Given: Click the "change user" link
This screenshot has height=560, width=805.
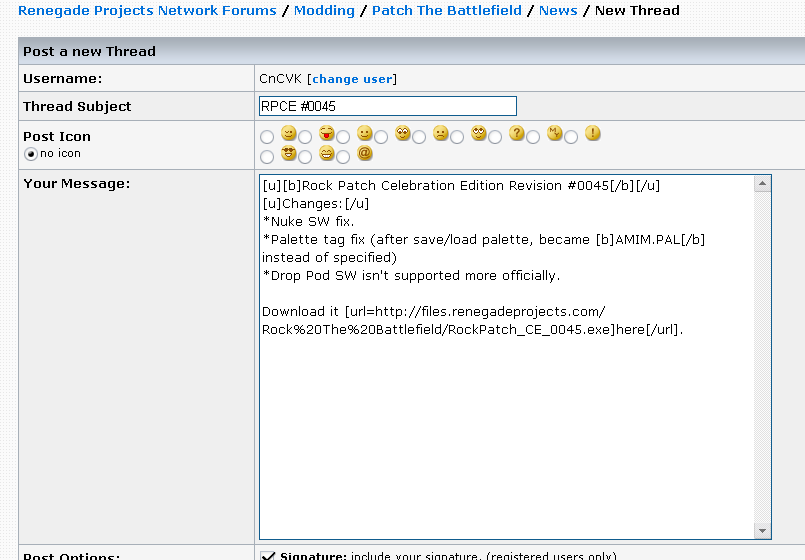Looking at the screenshot, I should point(352,79).
